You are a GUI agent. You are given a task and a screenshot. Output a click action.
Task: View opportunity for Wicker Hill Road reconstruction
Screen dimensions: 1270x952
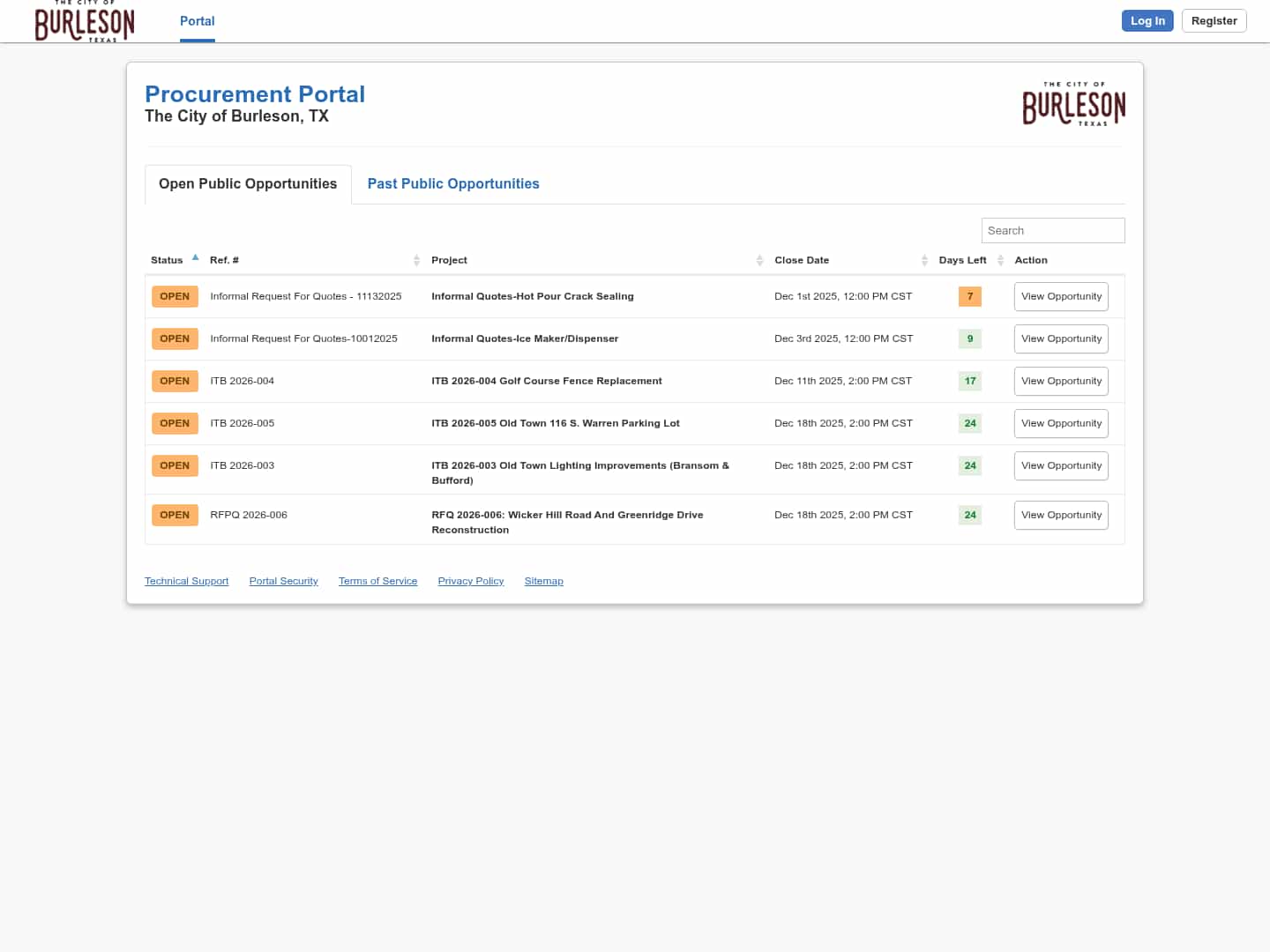[1061, 516]
